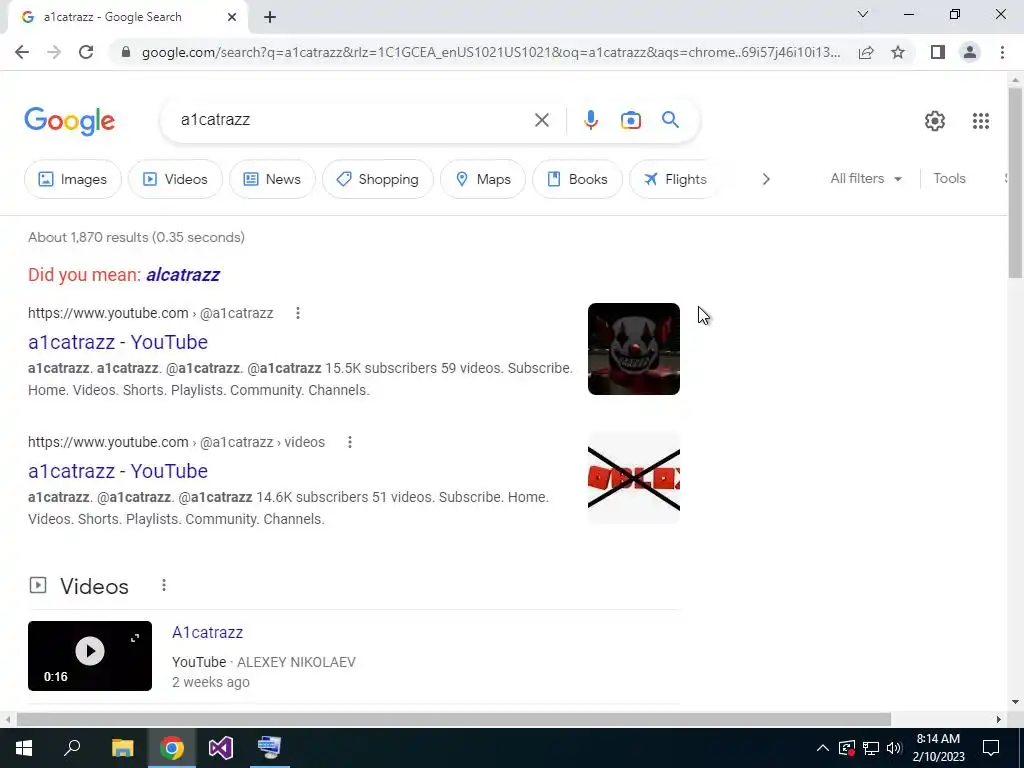Click the site lock icon in address bar
The width and height of the screenshot is (1024, 768).
pyautogui.click(x=126, y=52)
